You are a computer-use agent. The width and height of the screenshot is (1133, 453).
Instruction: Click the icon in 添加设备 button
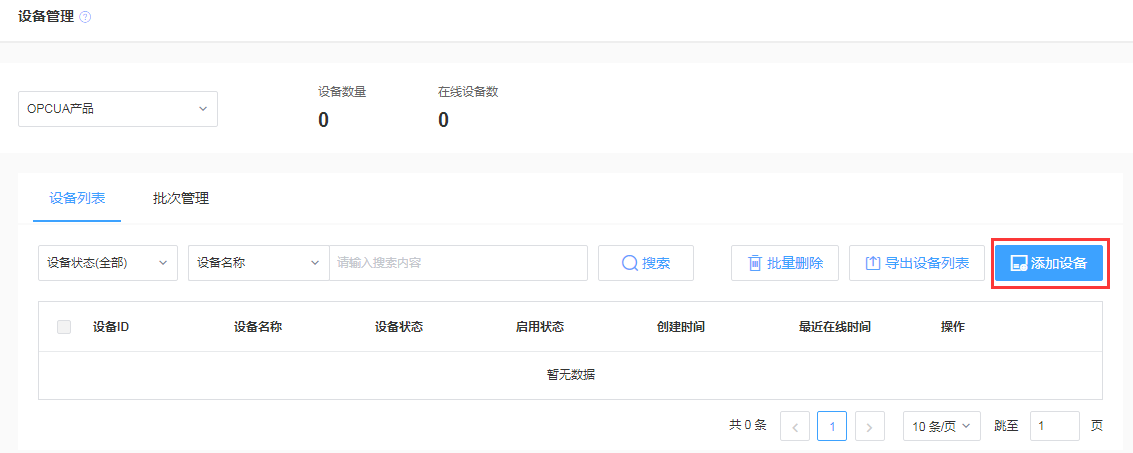[1019, 263]
